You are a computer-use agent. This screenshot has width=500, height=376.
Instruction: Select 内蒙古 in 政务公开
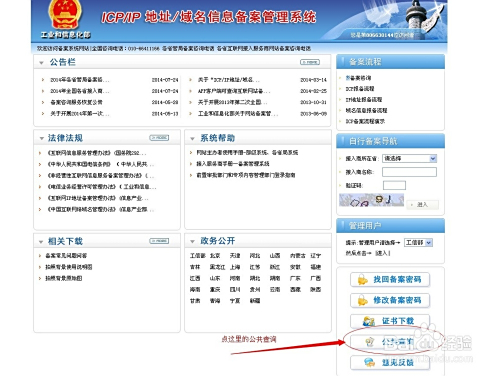tap(298, 256)
